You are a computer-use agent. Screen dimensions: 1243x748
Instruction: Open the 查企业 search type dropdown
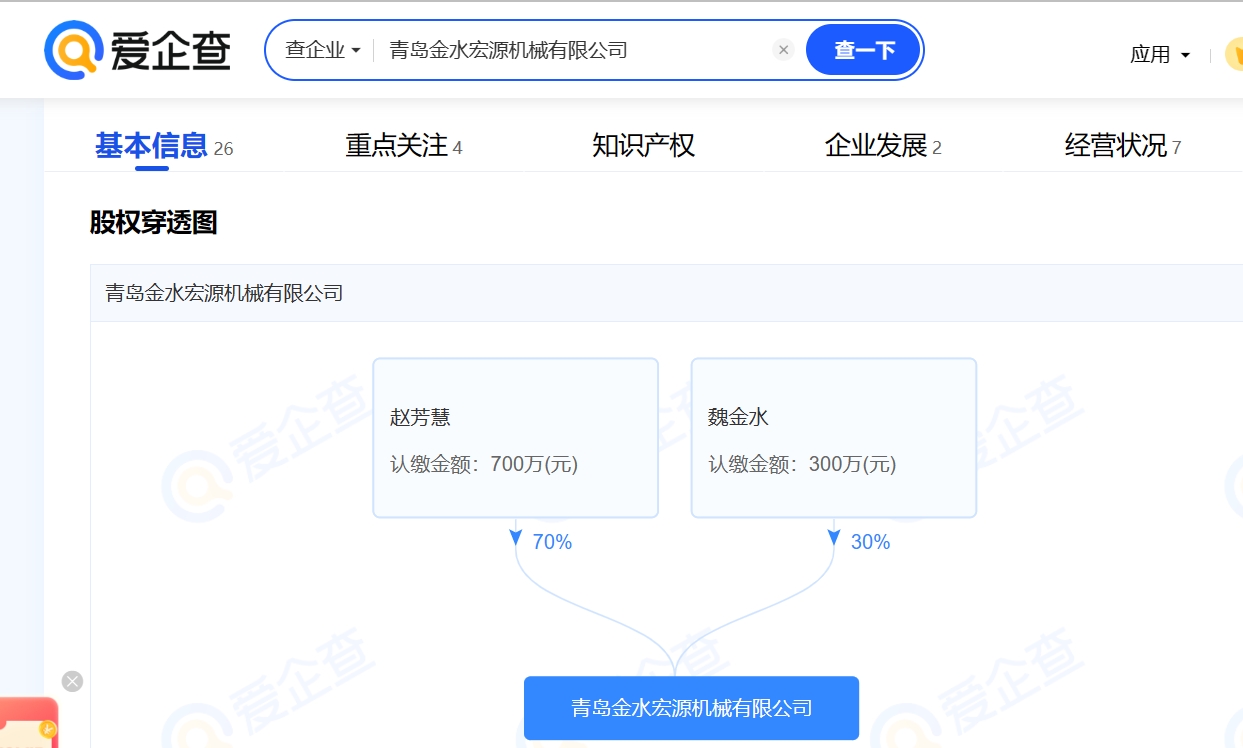[322, 50]
